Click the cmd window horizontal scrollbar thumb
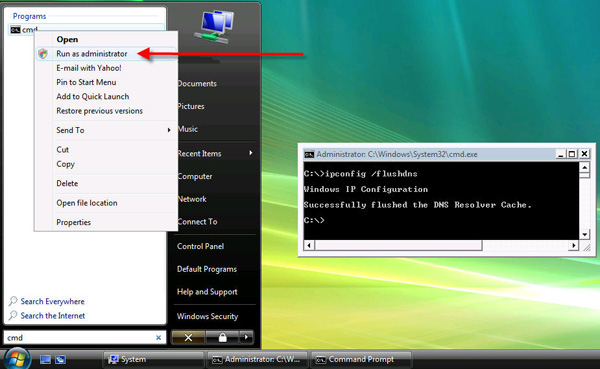This screenshot has height=369, width=600. pyautogui.click(x=398, y=245)
